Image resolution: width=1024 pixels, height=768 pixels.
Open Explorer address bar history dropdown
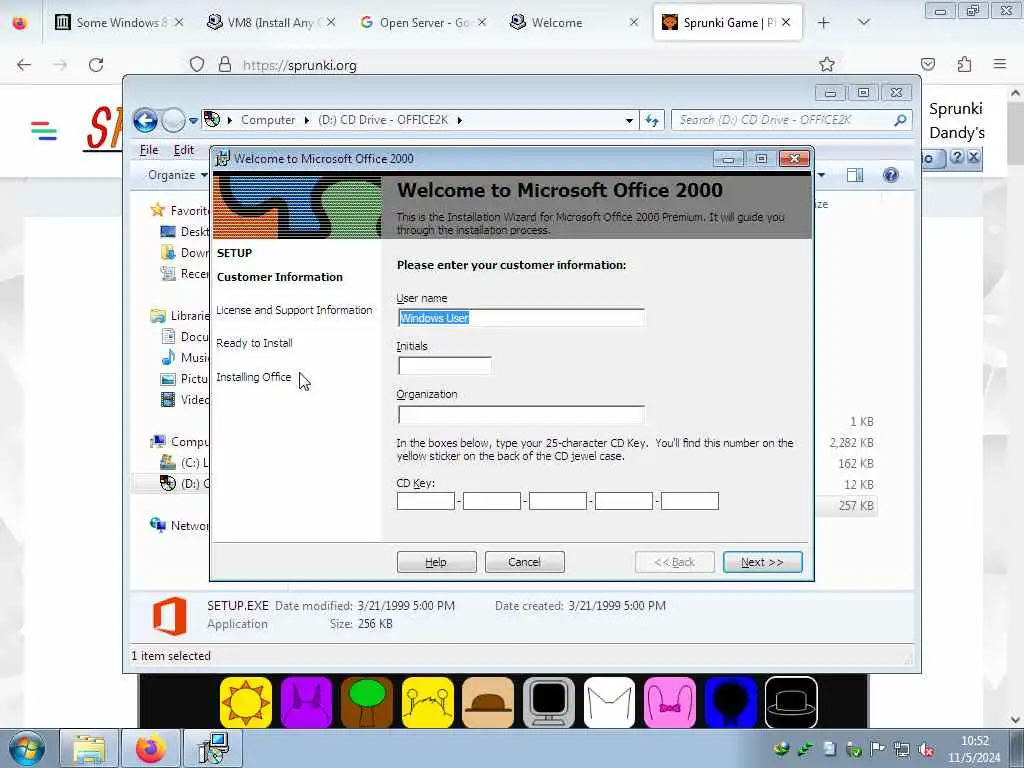629,121
